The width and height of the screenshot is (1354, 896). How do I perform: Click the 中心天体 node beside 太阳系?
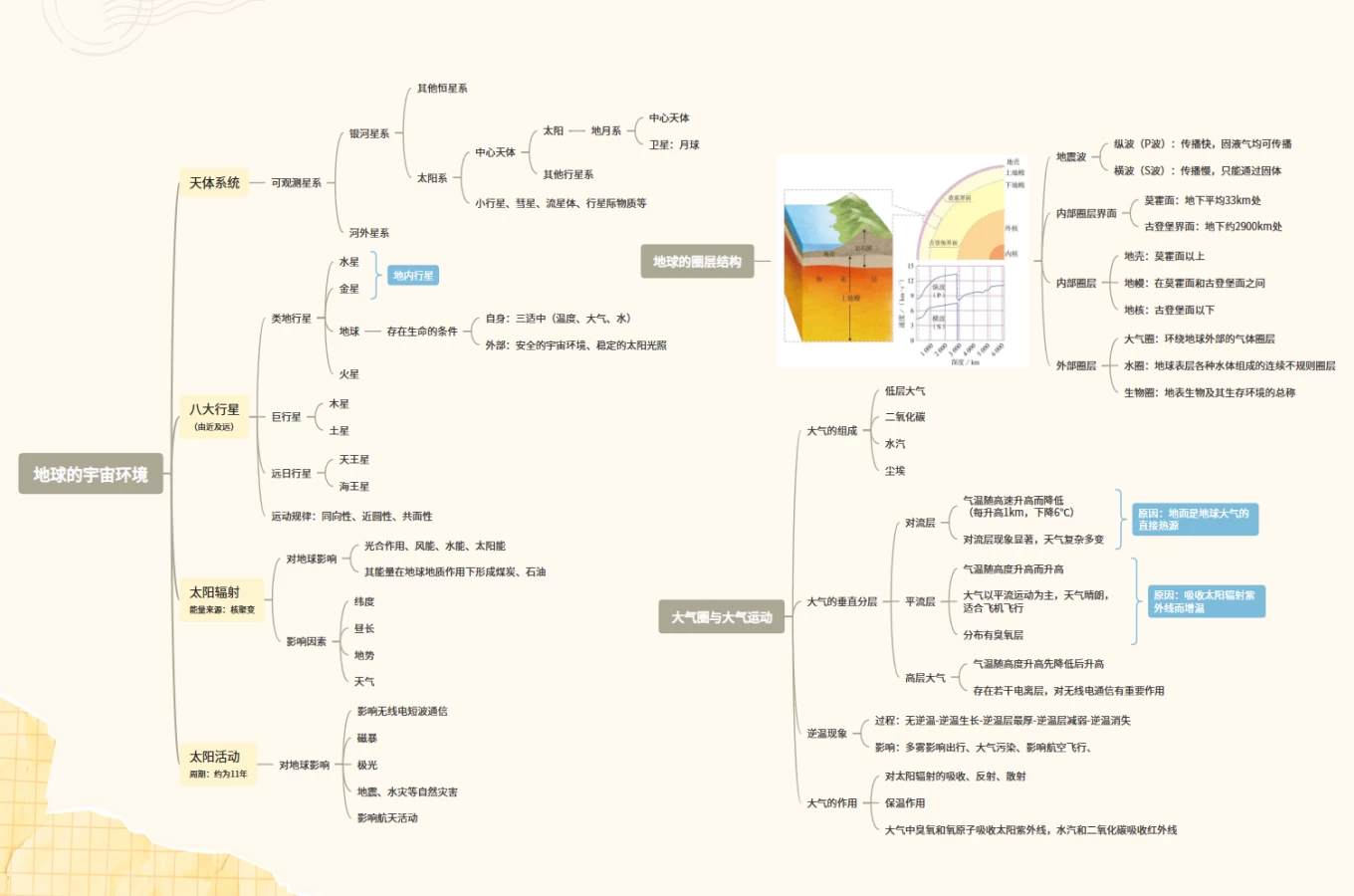point(495,152)
